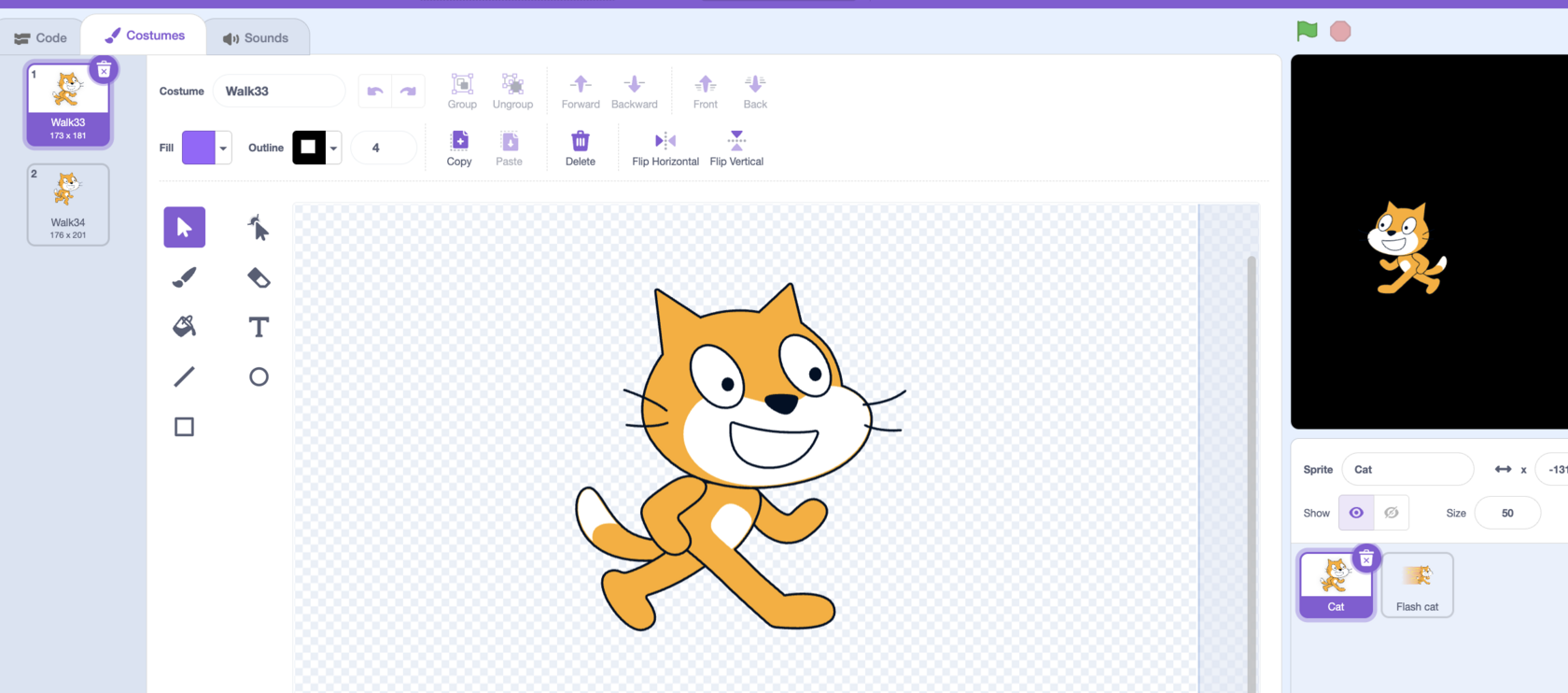Delete the Walk33 costume with the trash icon
The width and height of the screenshot is (1568, 693).
point(104,70)
